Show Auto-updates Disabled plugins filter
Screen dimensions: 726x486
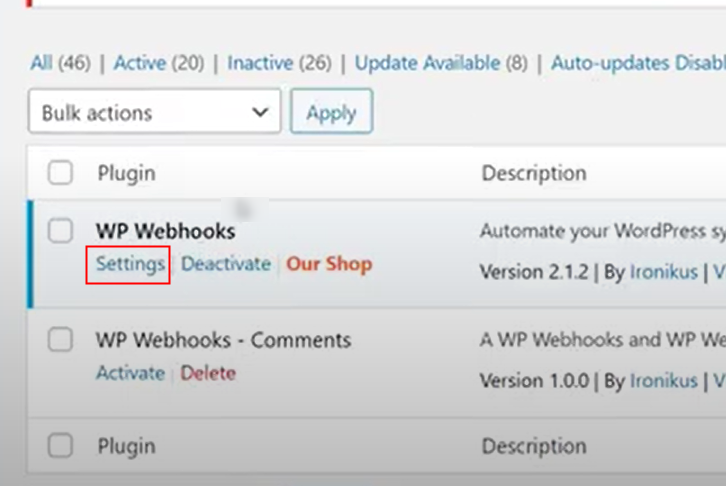638,62
